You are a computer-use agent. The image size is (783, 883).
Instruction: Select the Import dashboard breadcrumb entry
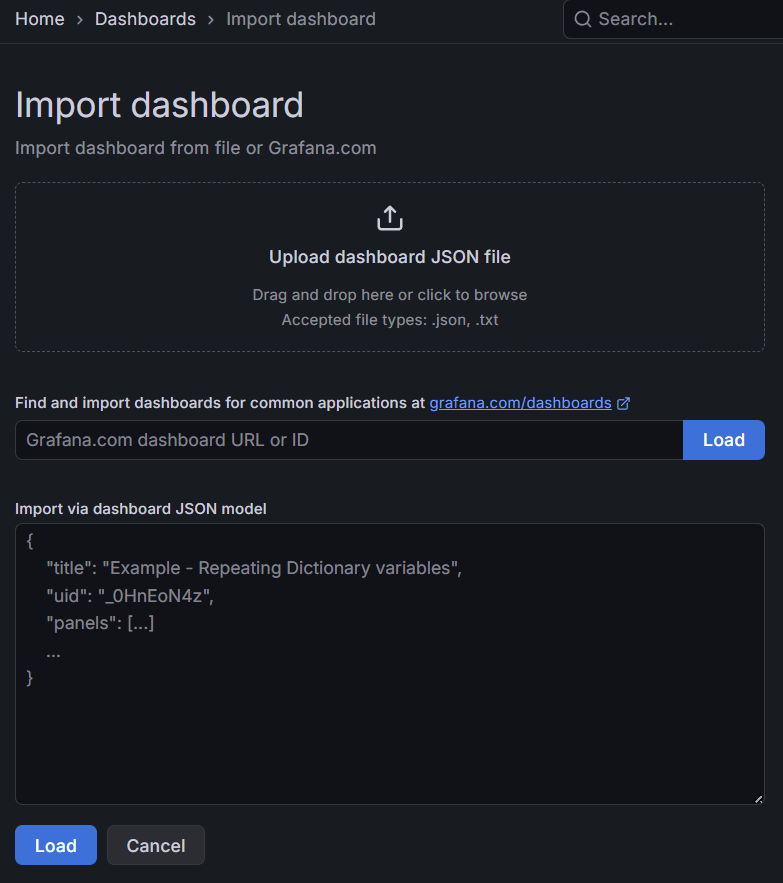300,18
